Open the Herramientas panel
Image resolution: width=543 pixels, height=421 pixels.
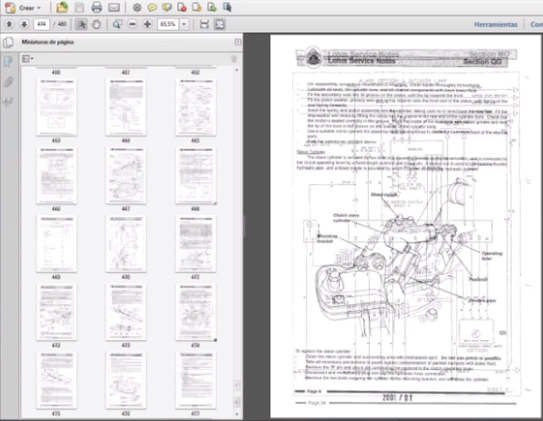tap(496, 24)
